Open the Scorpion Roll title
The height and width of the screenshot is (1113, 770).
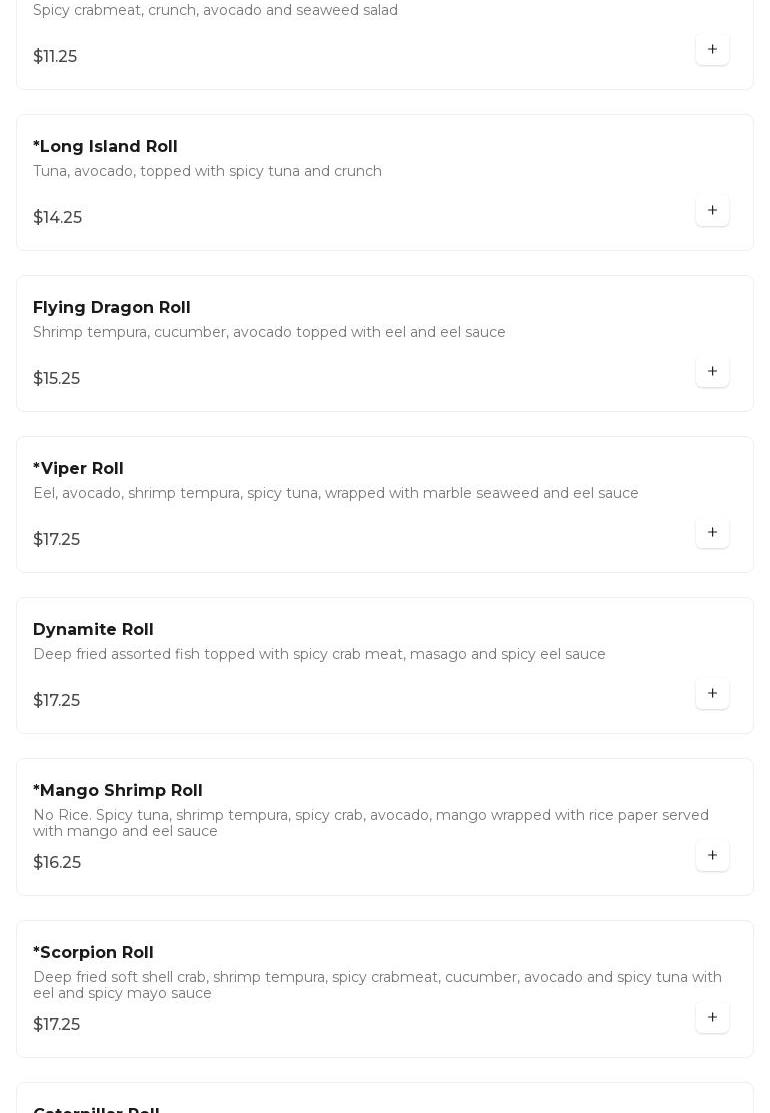pos(93,953)
